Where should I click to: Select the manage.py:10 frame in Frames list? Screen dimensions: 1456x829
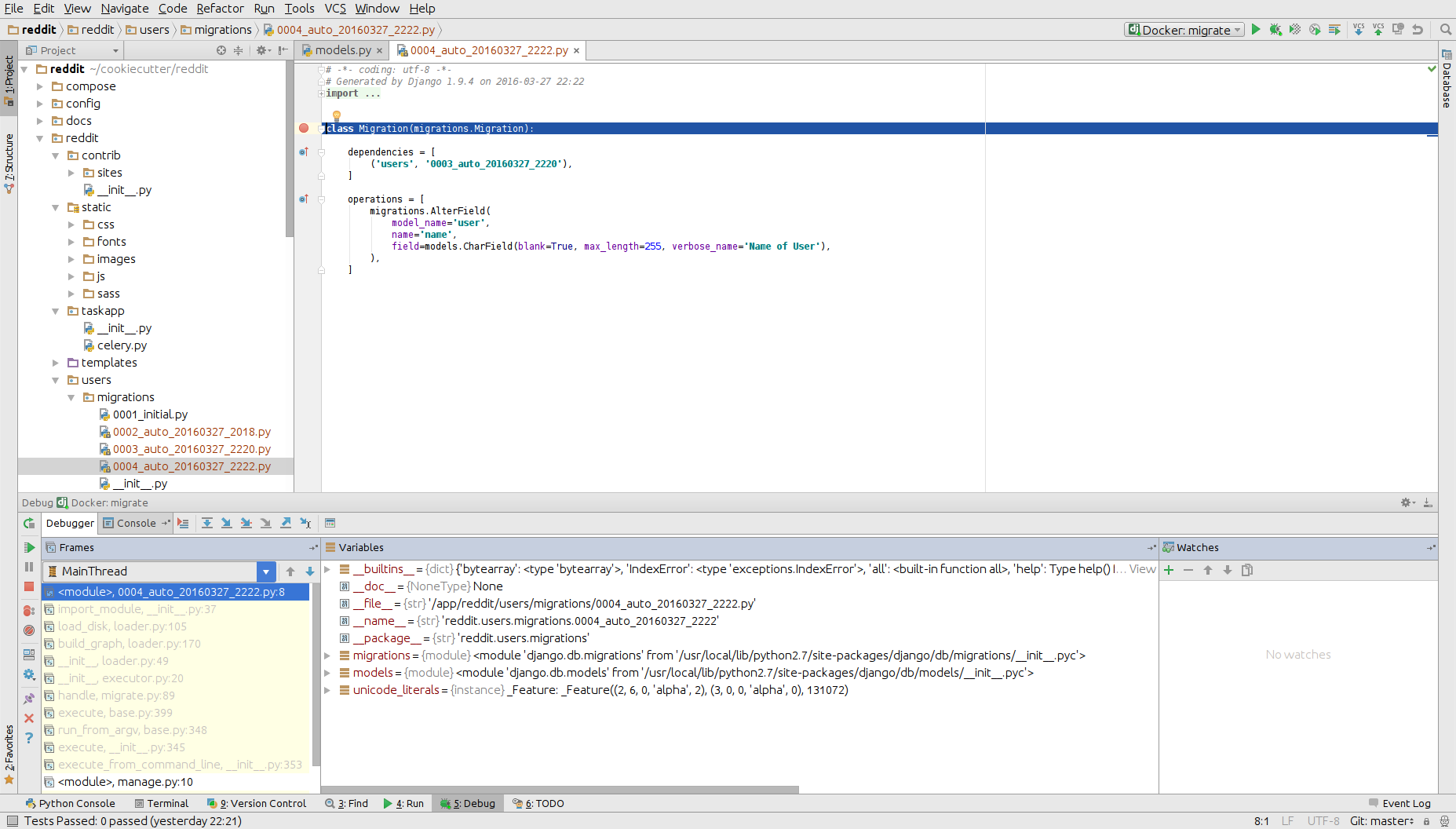click(x=126, y=782)
